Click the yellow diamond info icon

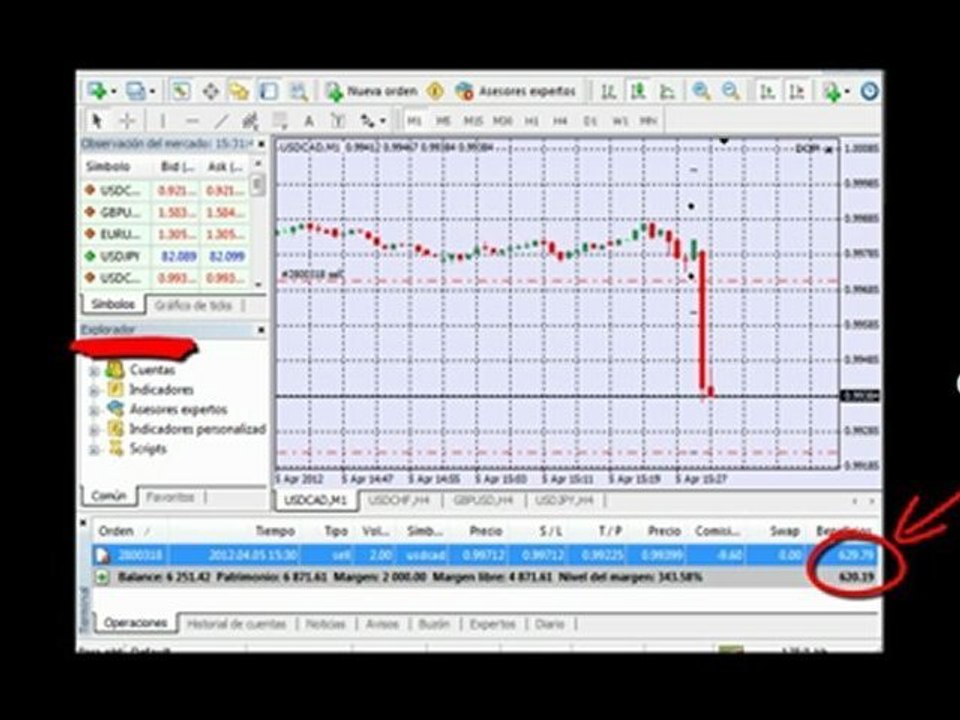point(435,91)
